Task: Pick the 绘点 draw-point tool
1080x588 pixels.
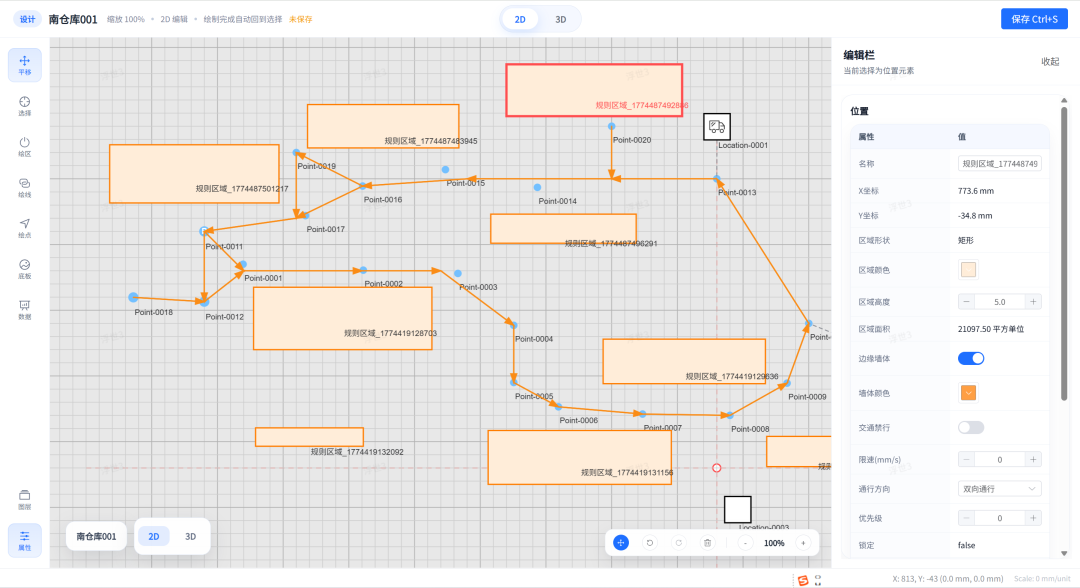Action: 25,228
